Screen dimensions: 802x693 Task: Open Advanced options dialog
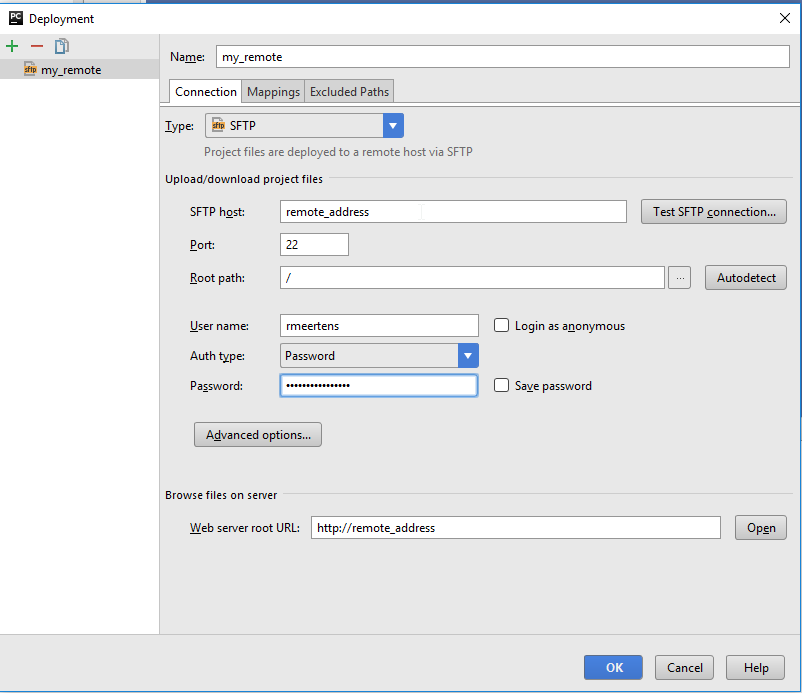pyautogui.click(x=258, y=435)
